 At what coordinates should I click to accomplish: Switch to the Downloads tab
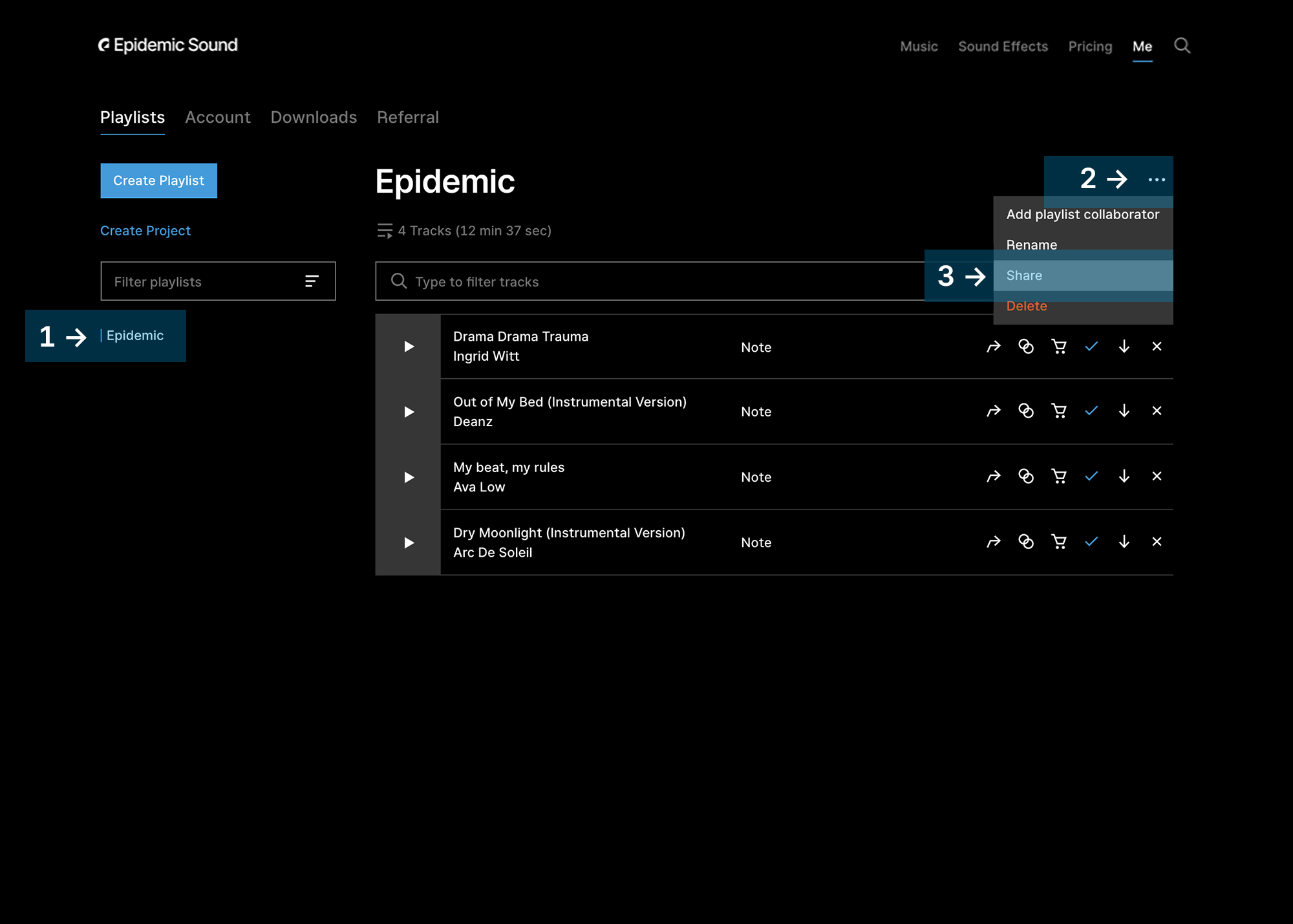pos(314,117)
